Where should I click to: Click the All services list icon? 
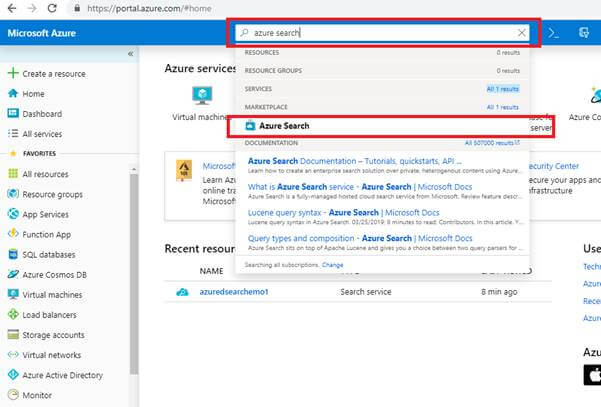13,133
